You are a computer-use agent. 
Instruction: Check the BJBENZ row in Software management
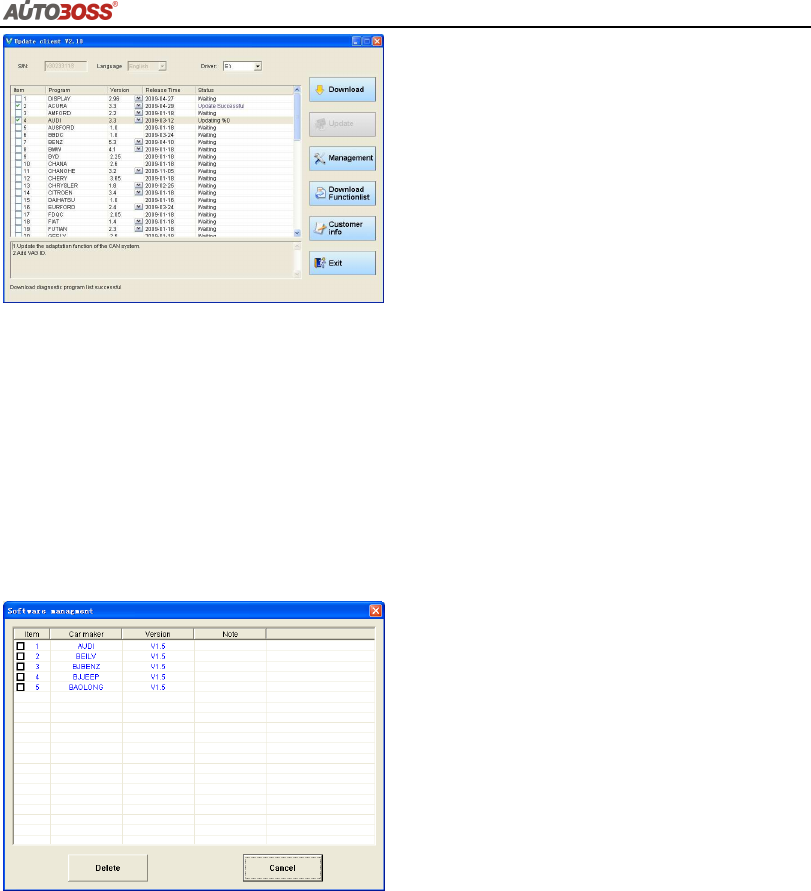coord(20,667)
